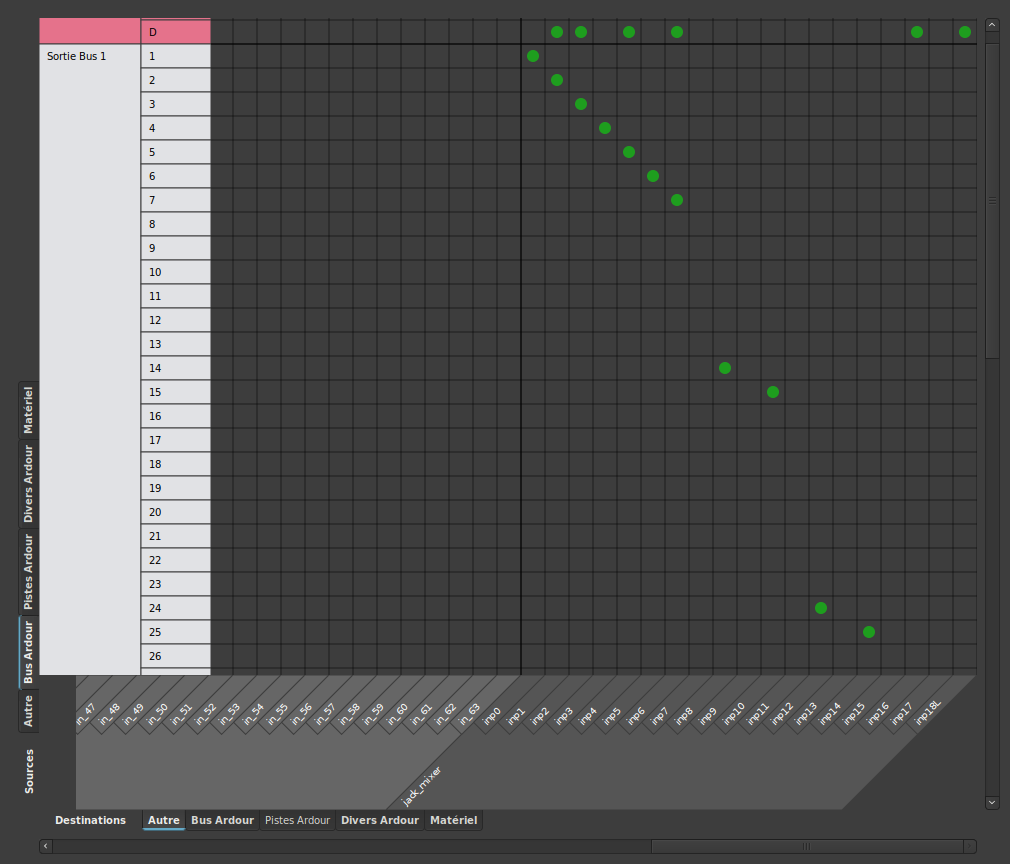
Task: Click the vertical scrollbar up arrow
Action: [x=992, y=25]
